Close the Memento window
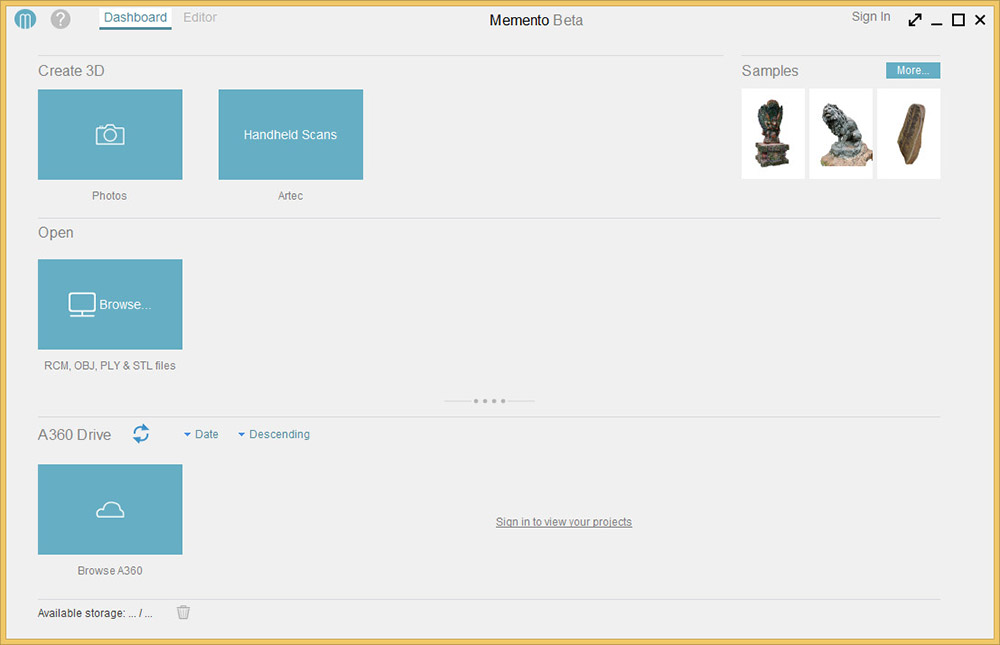Image resolution: width=1000 pixels, height=645 pixels. (980, 20)
